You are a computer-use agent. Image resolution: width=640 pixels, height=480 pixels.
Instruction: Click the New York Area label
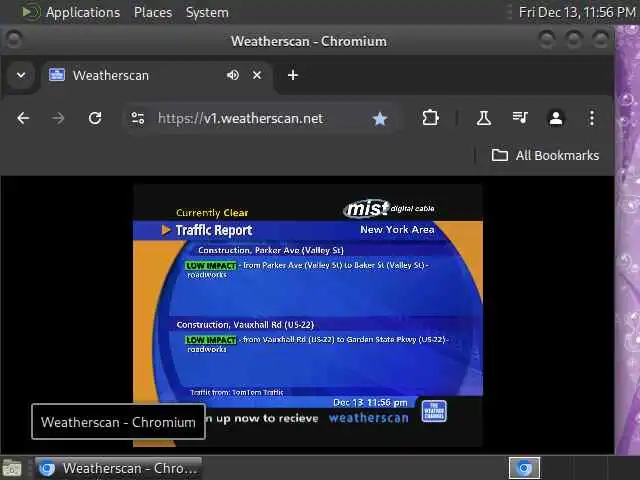click(x=397, y=229)
